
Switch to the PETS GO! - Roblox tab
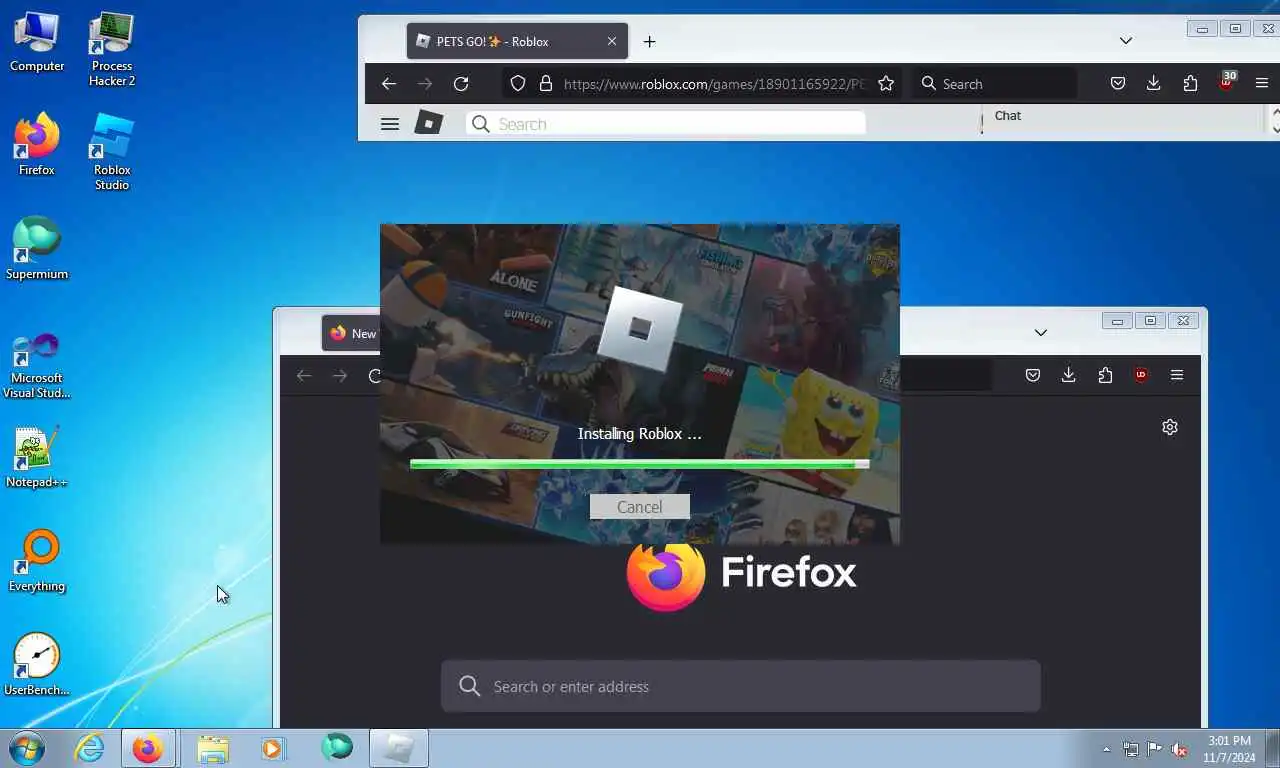(x=518, y=41)
